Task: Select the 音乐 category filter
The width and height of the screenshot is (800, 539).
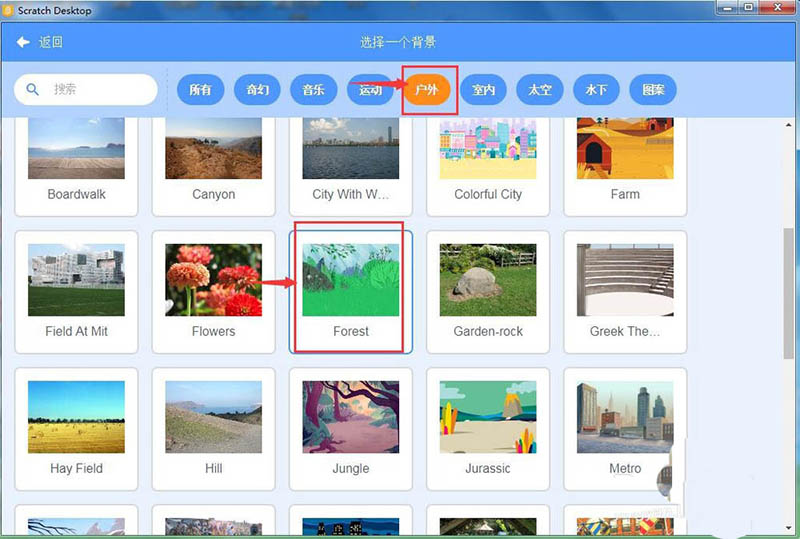Action: click(313, 89)
